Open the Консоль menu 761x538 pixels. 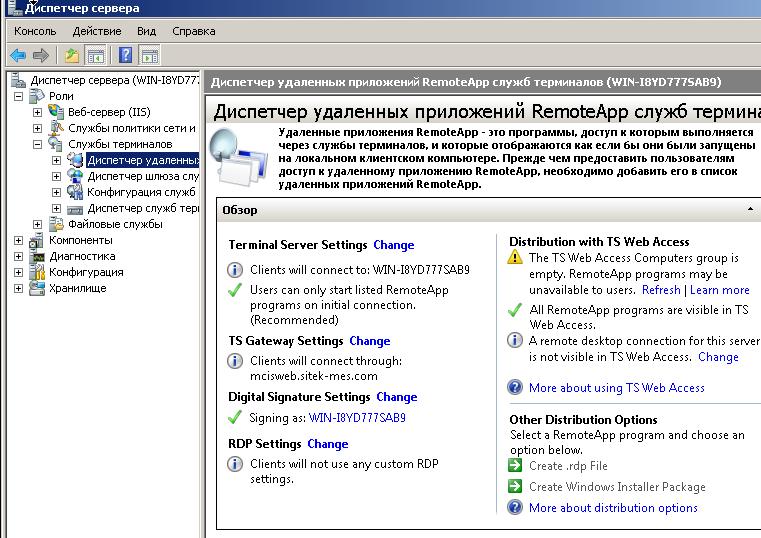pyautogui.click(x=35, y=31)
